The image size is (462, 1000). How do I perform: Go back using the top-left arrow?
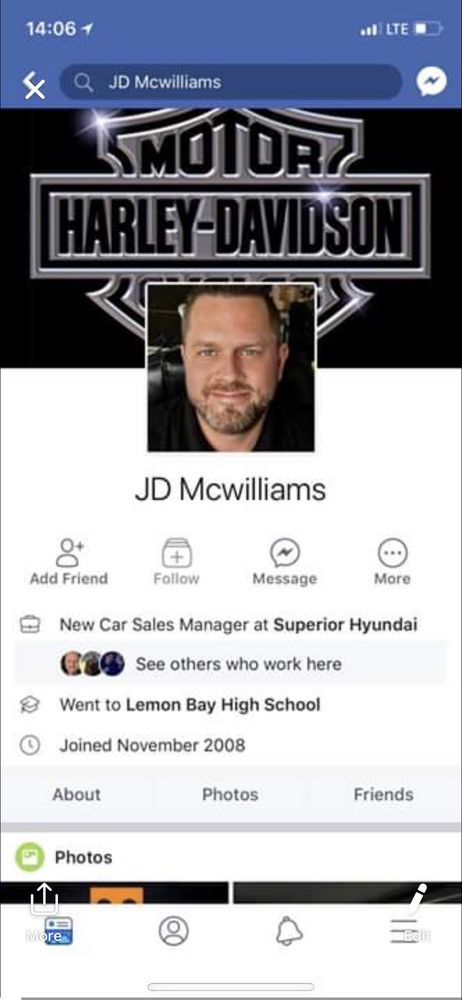[33, 85]
